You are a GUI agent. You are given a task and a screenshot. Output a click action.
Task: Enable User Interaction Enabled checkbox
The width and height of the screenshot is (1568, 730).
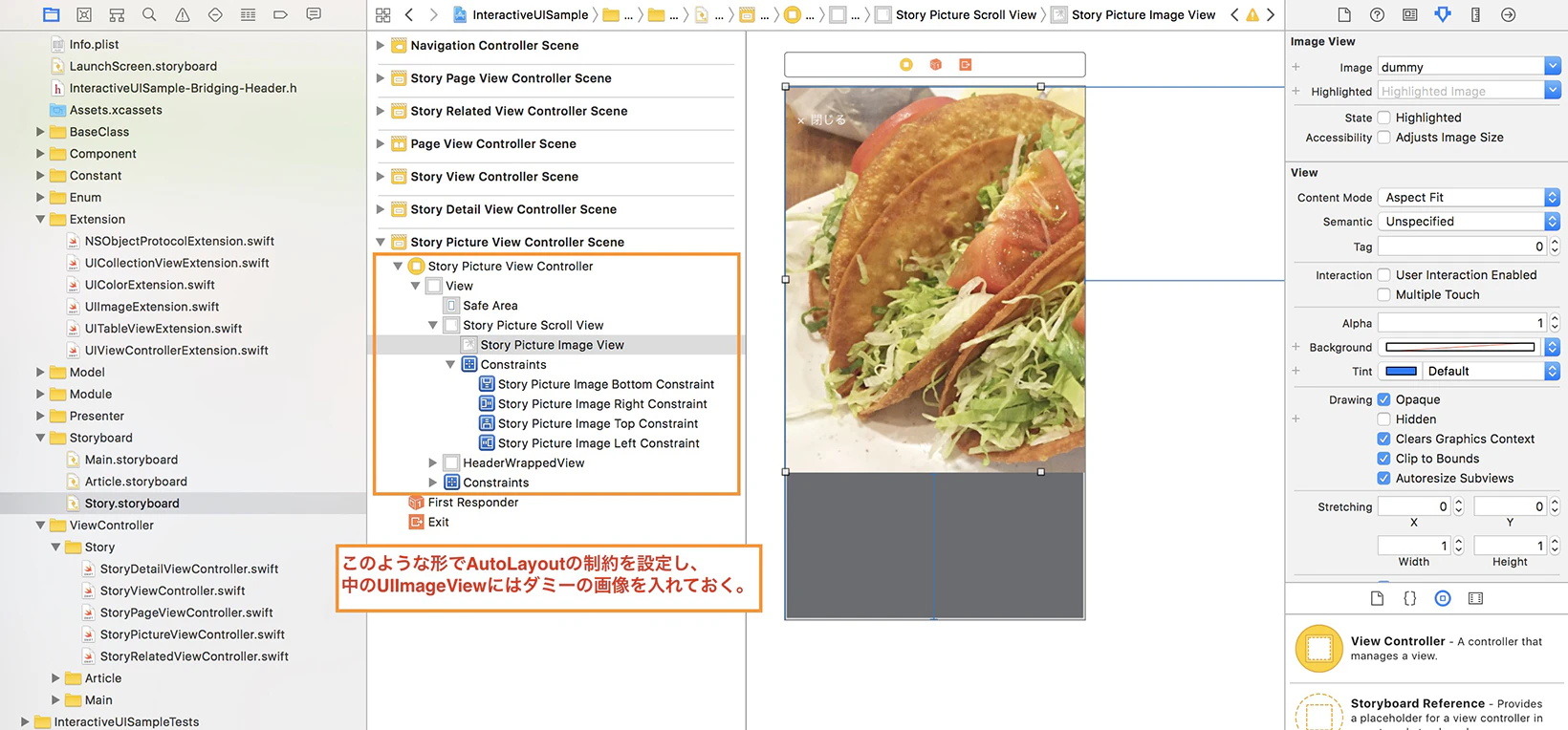tap(1383, 274)
